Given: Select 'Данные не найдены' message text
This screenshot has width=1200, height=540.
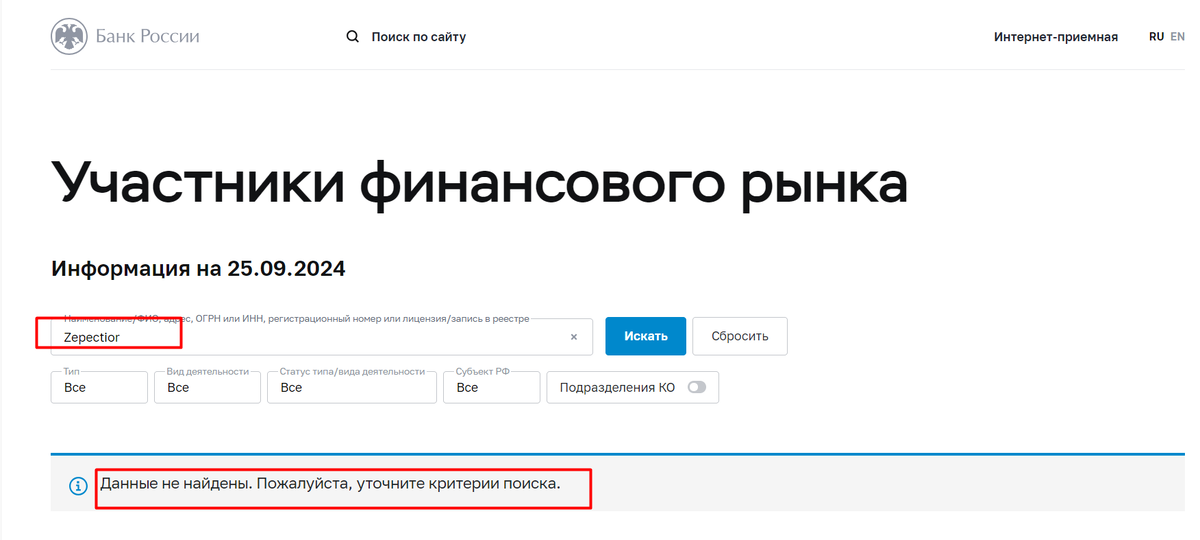Looking at the screenshot, I should tap(330, 484).
